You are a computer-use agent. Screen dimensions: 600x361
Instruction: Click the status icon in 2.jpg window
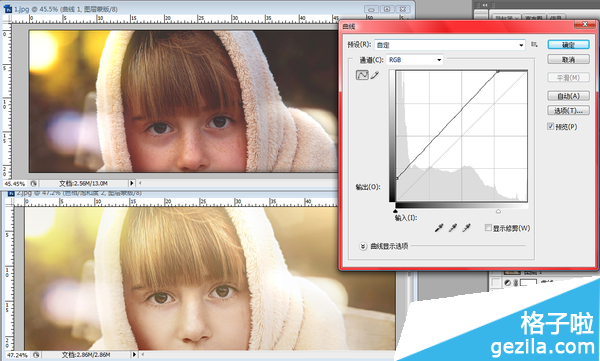[x=36, y=355]
